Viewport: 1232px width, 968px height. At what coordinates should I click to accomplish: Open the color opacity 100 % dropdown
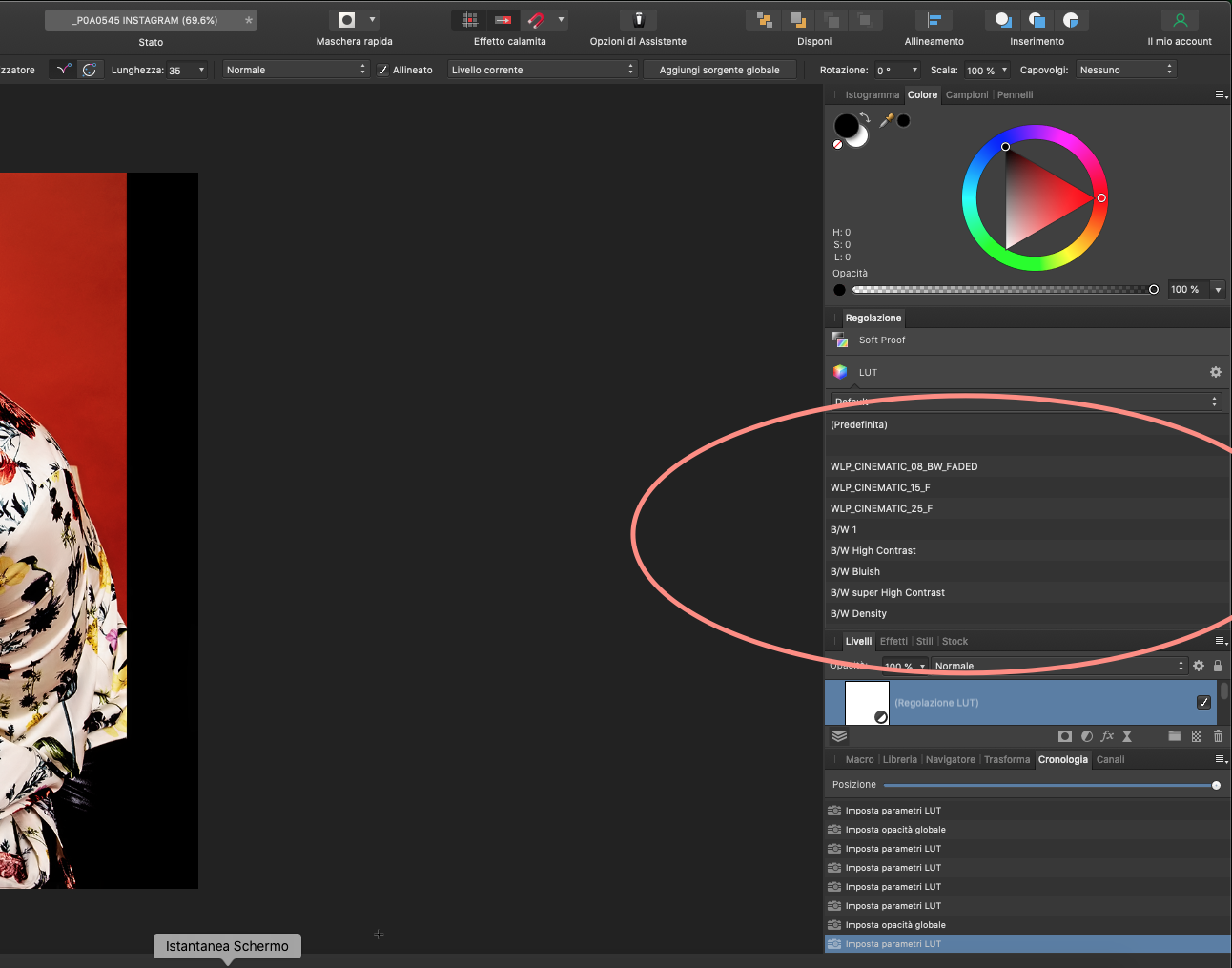[1218, 289]
